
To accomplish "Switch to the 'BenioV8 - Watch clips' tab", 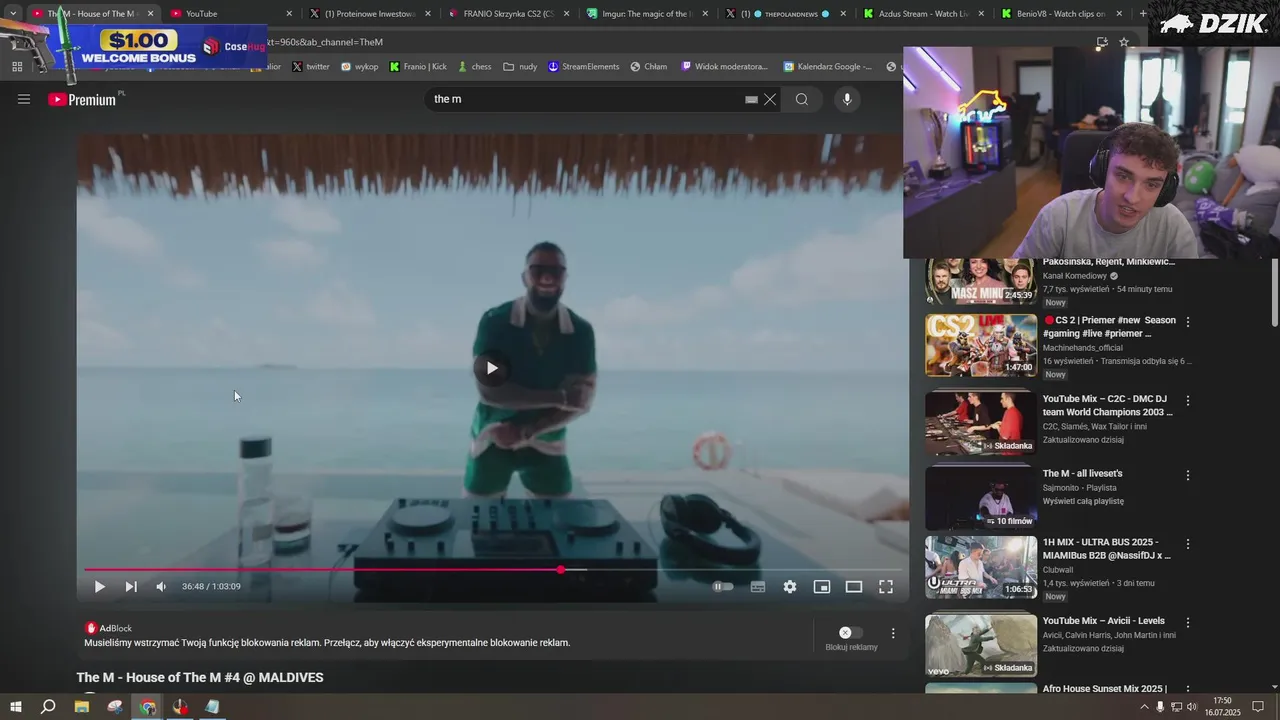I will 1064,14.
